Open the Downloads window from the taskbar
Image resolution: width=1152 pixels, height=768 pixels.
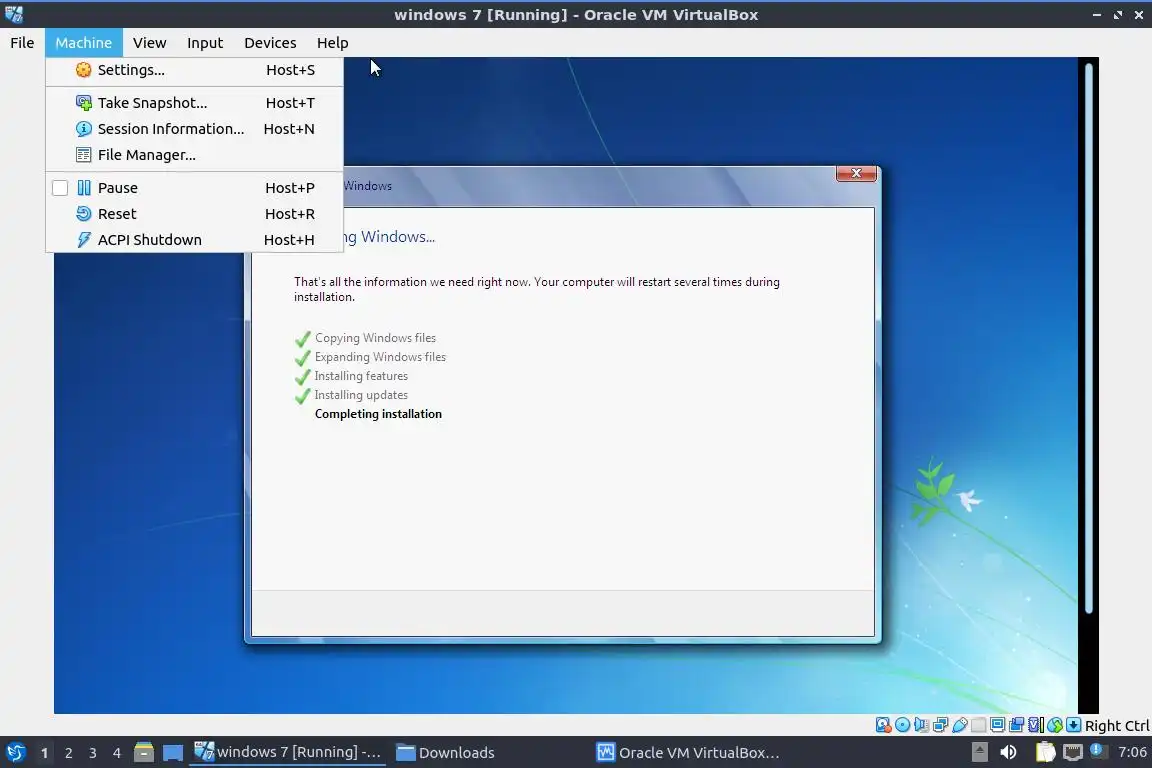coord(445,753)
